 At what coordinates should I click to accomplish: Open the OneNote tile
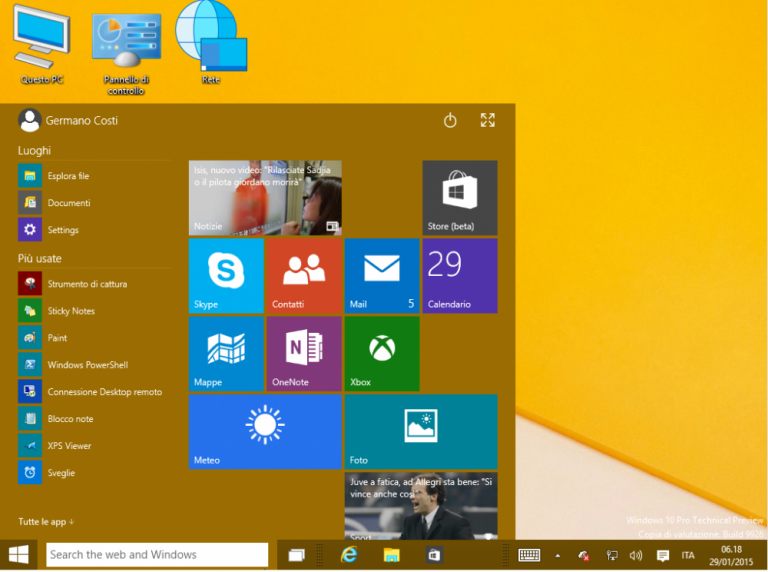(304, 354)
